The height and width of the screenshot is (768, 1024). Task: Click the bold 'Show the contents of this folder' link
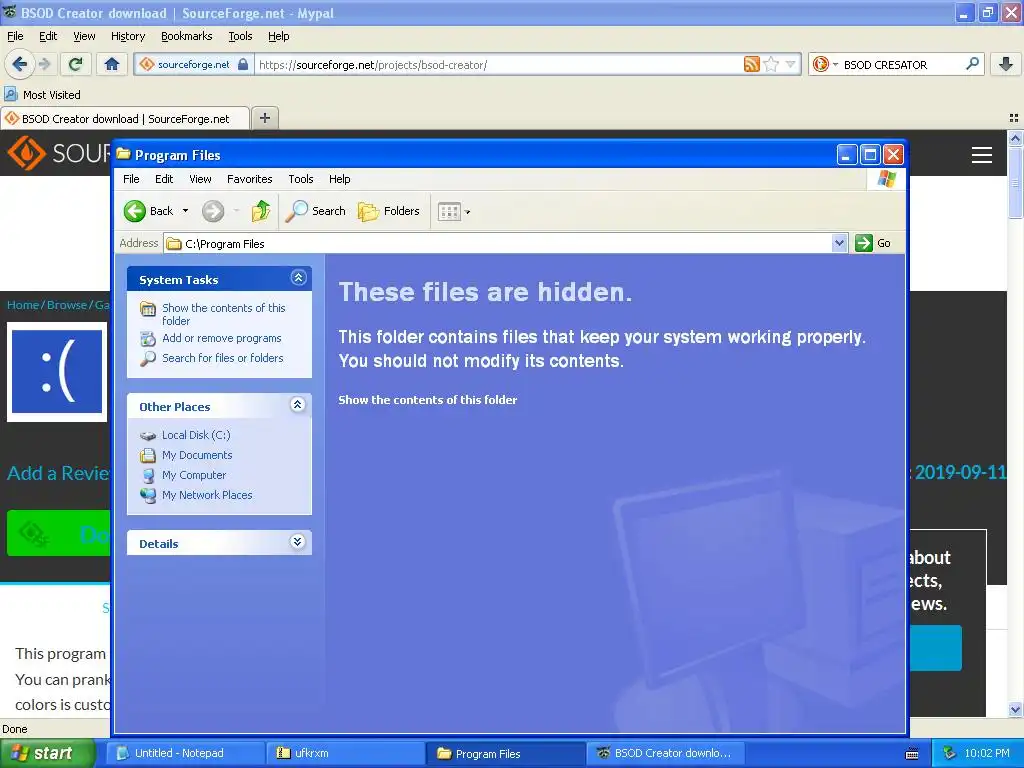428,400
